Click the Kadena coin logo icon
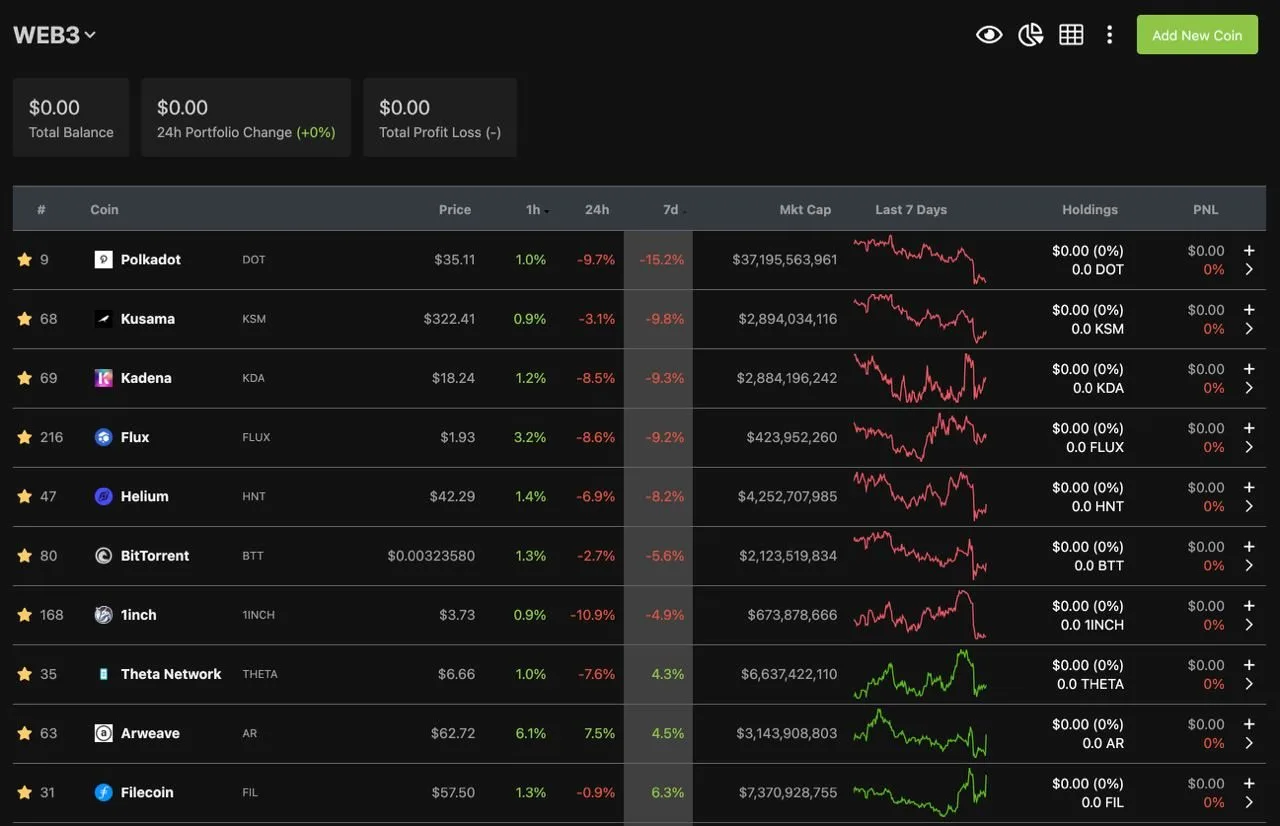Viewport: 1280px width, 826px height. coord(103,378)
